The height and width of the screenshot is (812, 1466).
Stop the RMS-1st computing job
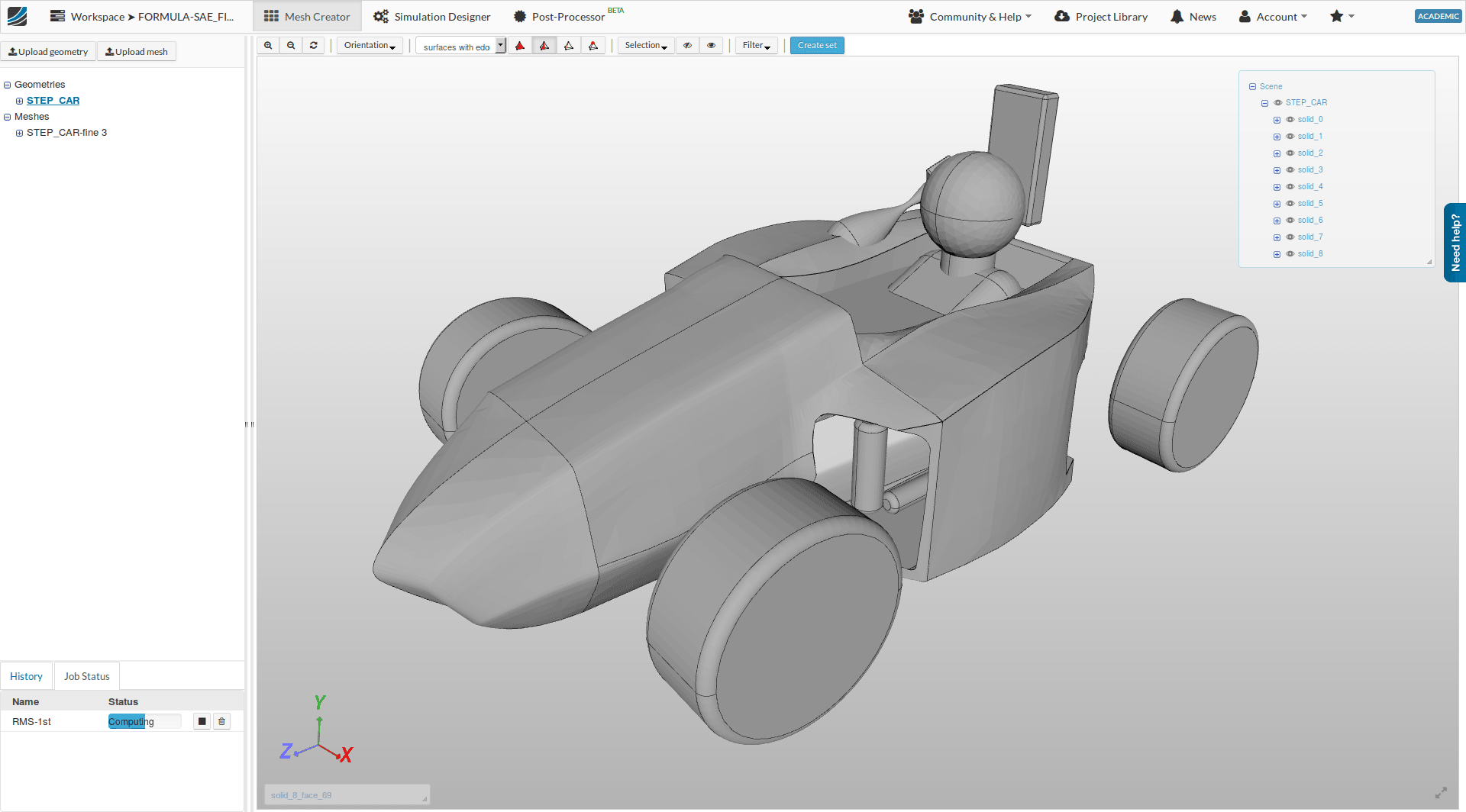pyautogui.click(x=202, y=722)
